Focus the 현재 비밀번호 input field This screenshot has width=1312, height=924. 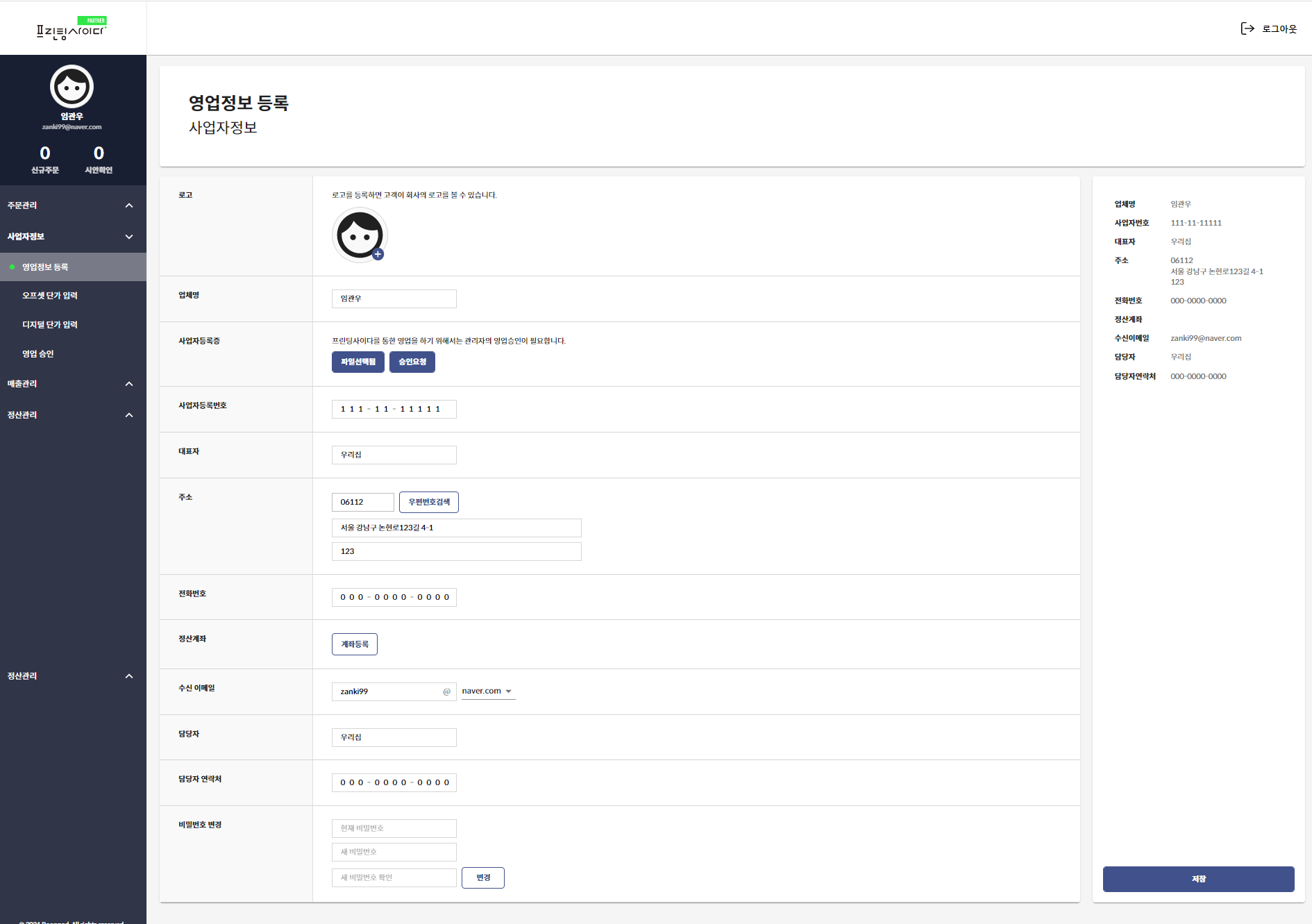point(394,828)
